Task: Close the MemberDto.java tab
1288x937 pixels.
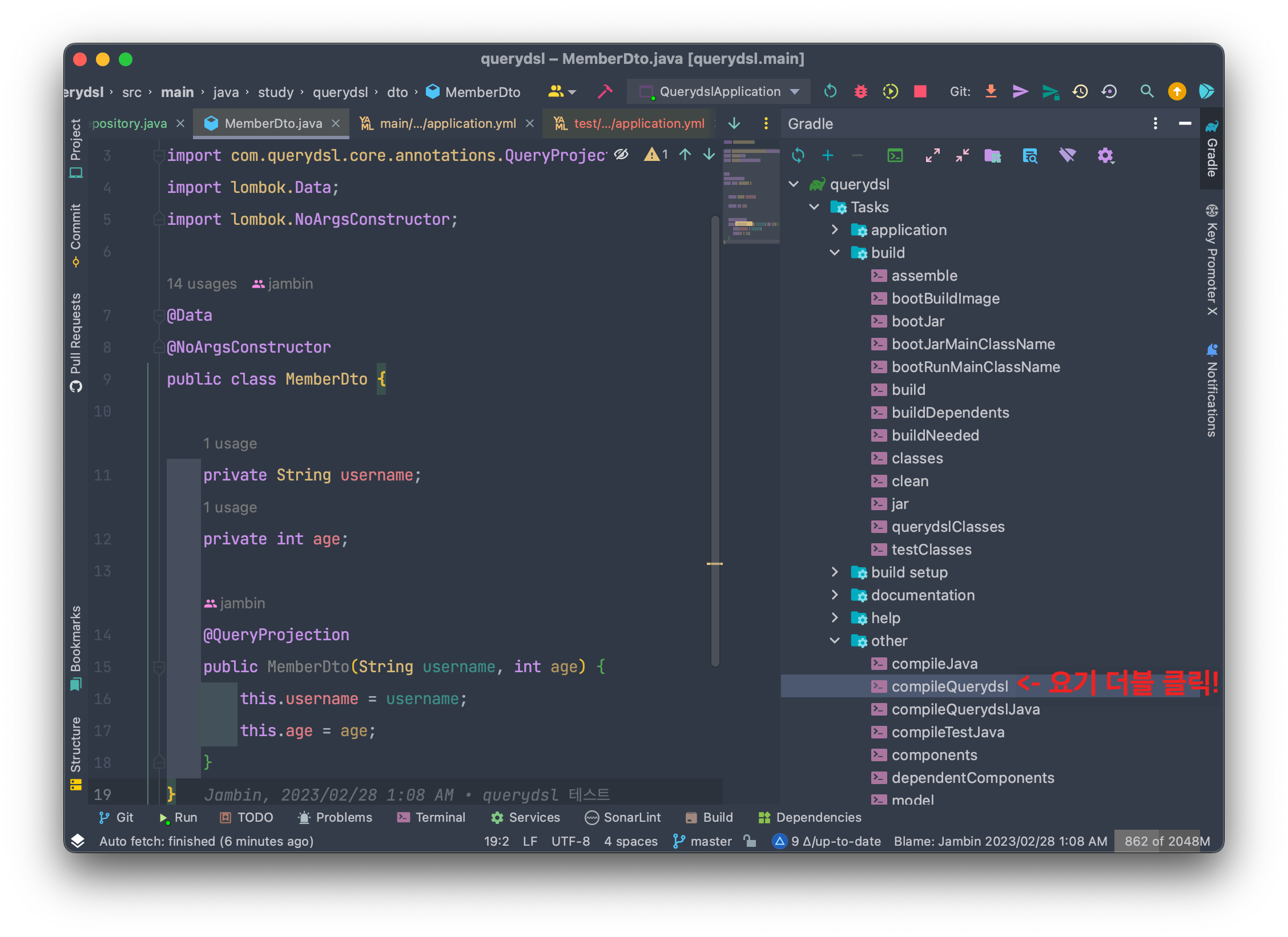Action: coord(336,123)
